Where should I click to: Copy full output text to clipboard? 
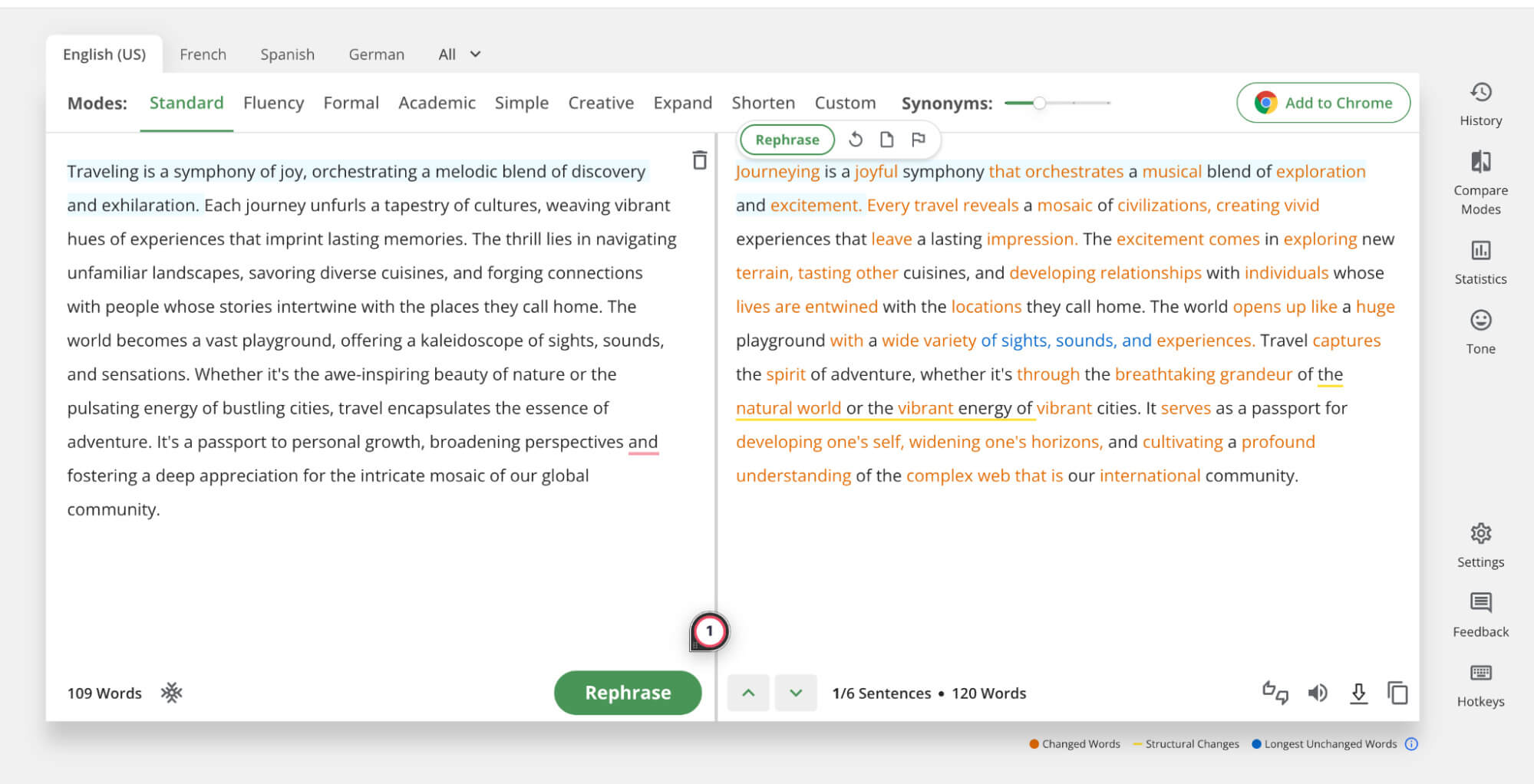1397,693
